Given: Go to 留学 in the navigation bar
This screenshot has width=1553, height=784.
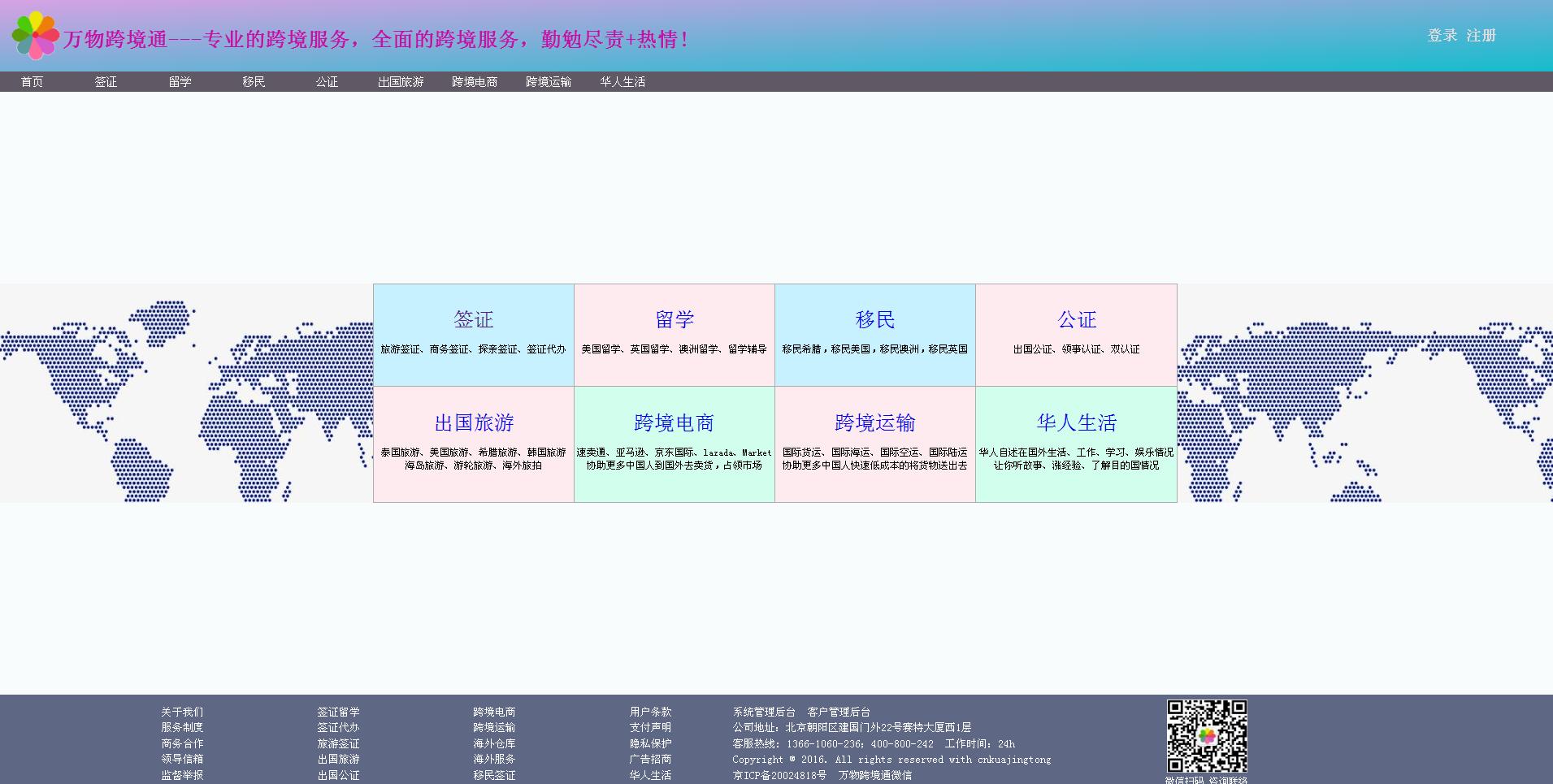Looking at the screenshot, I should (x=180, y=82).
